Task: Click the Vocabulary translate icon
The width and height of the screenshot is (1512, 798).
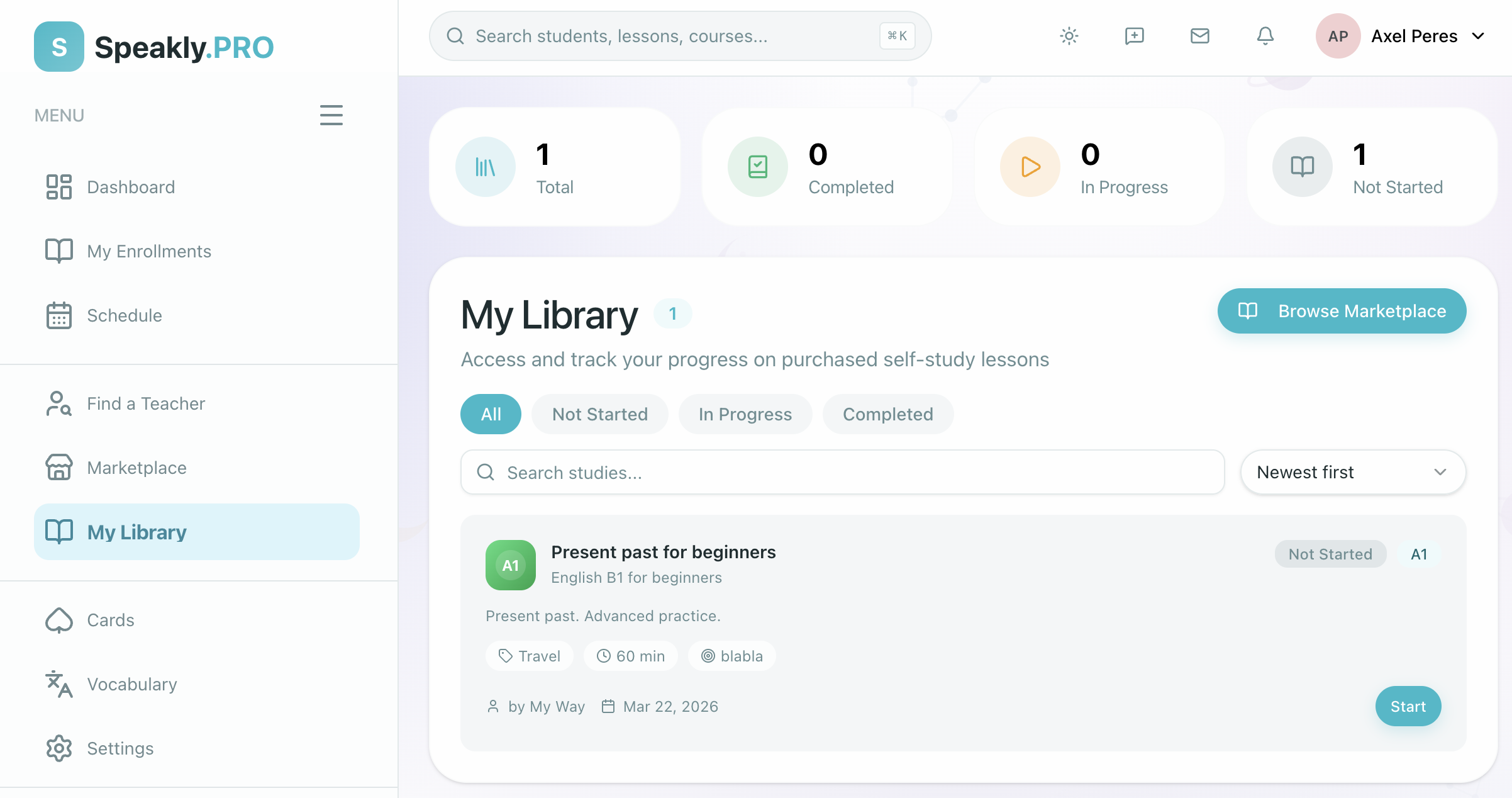Action: 58,684
